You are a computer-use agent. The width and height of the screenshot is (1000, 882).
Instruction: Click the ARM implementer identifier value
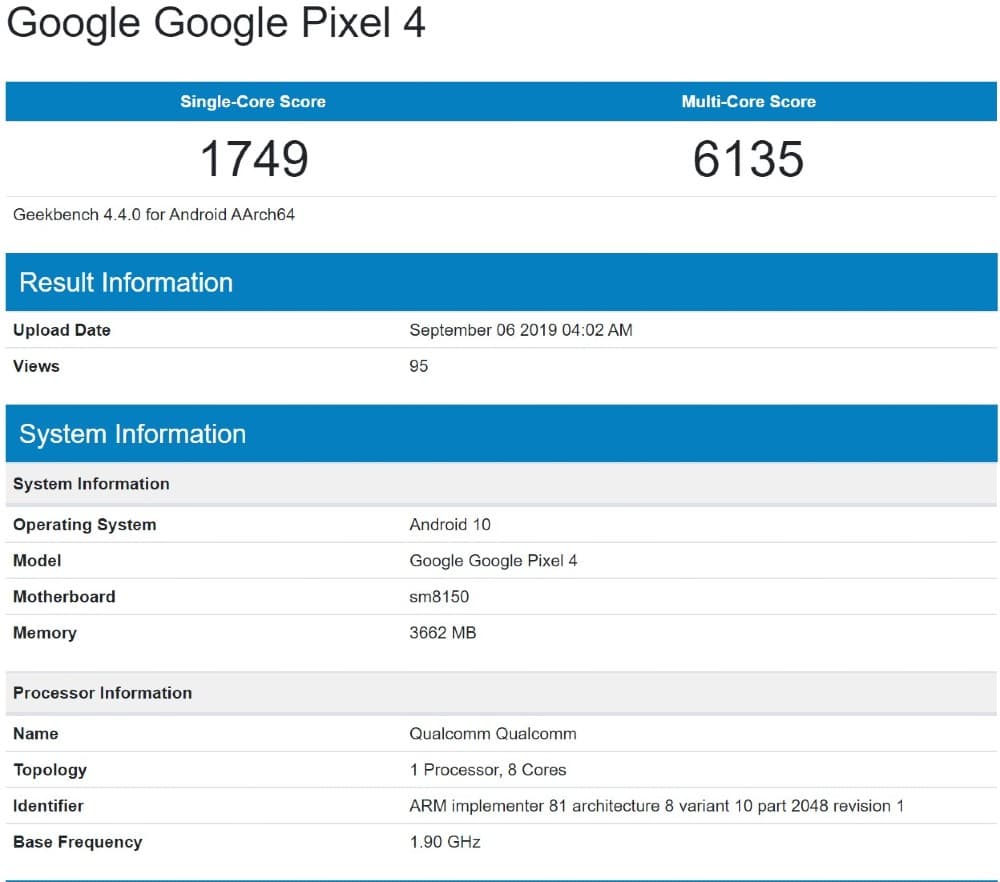point(656,806)
